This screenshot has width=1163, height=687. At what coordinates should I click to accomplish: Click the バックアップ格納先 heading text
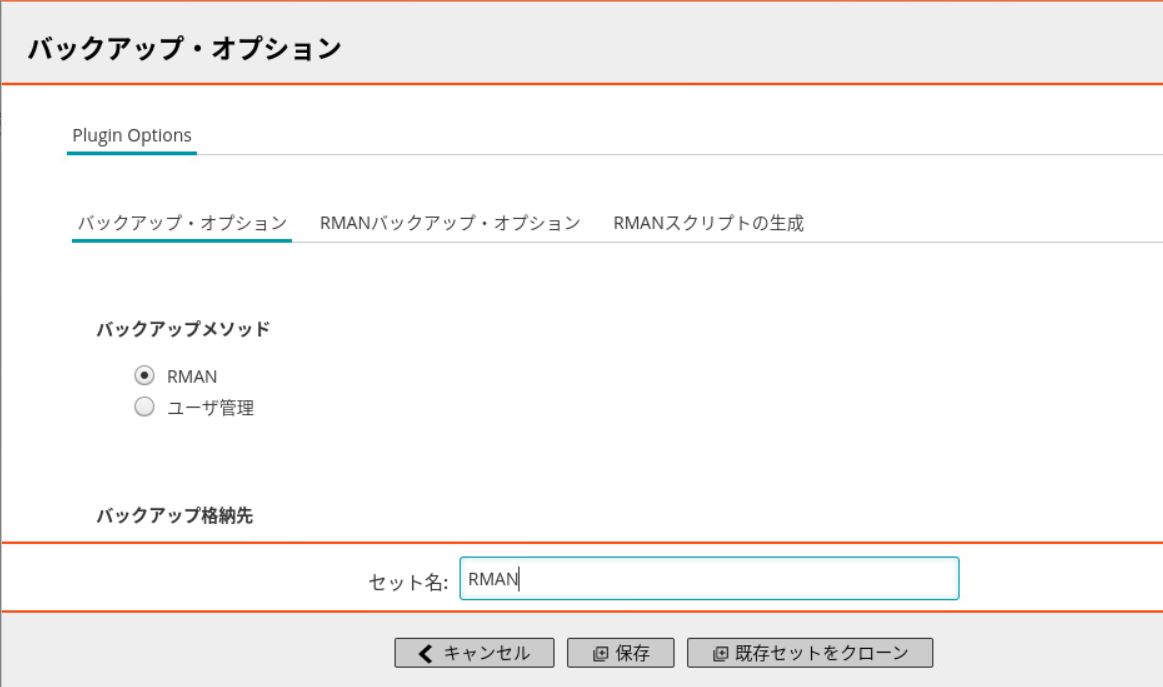click(x=174, y=515)
